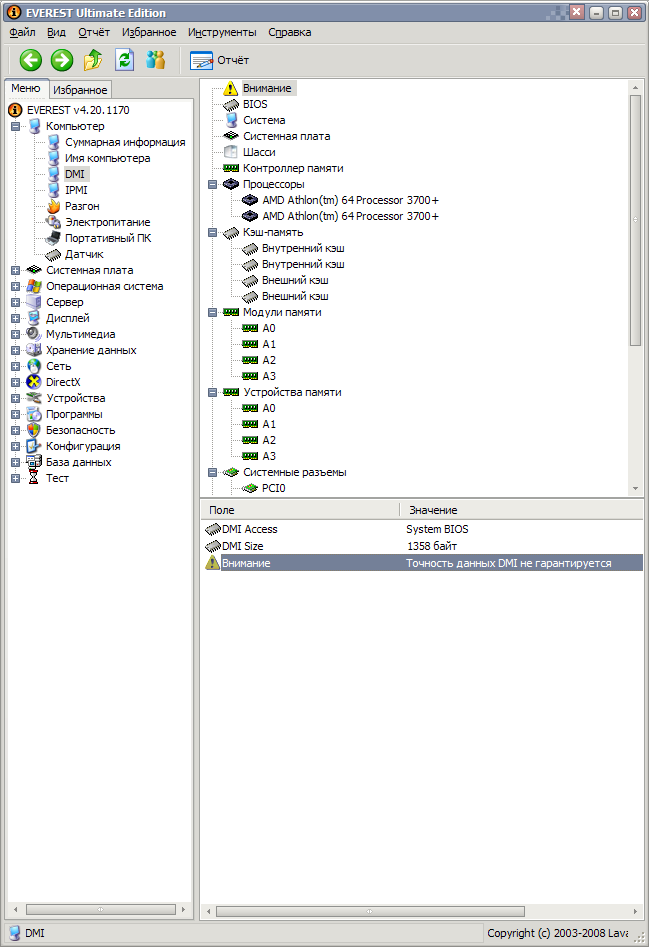Switch to the Меню tab
This screenshot has height=947, width=649.
pos(25,88)
